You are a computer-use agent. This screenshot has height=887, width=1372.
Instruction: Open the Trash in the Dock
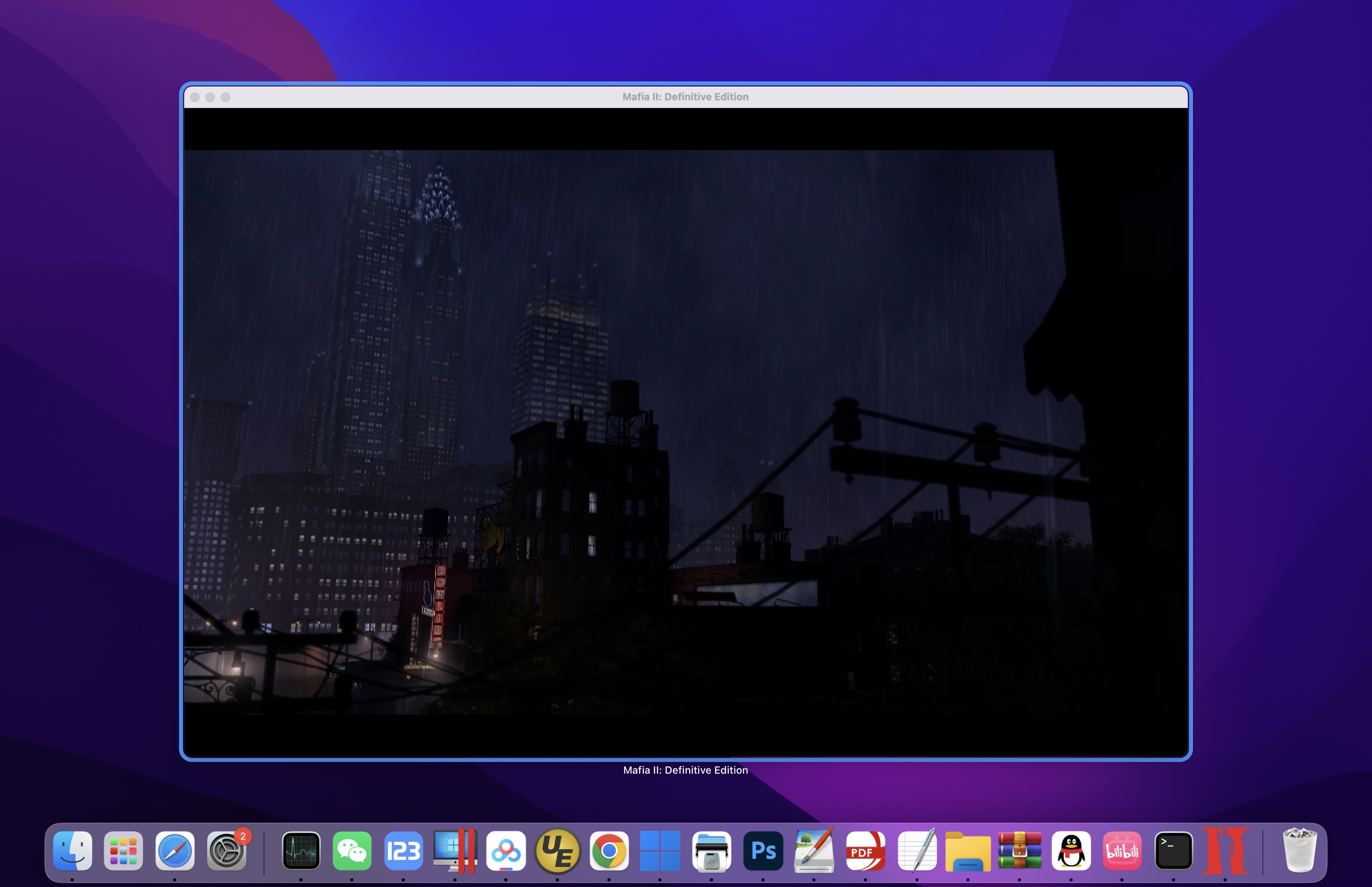(1300, 851)
